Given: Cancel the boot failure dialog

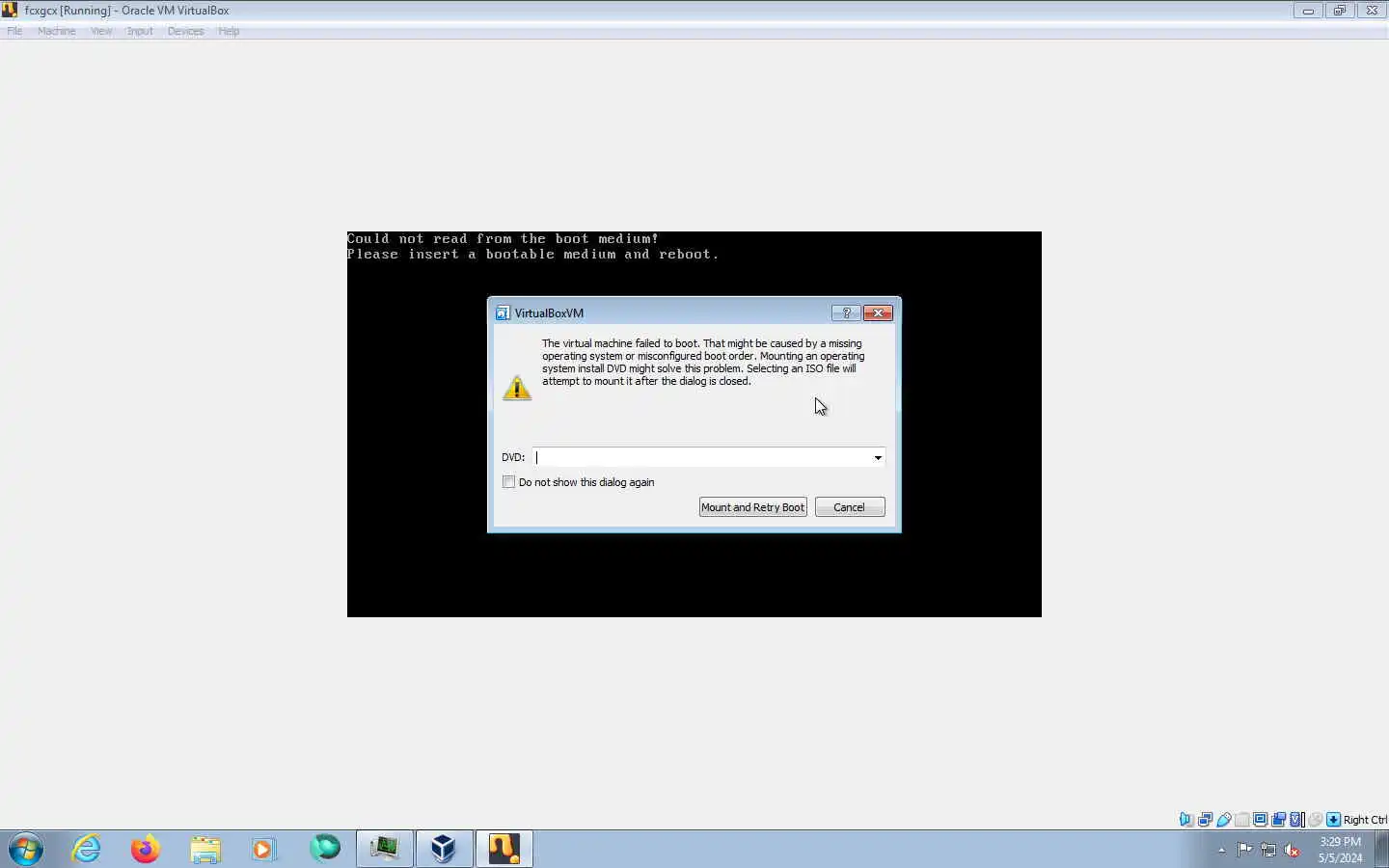Looking at the screenshot, I should click(850, 507).
